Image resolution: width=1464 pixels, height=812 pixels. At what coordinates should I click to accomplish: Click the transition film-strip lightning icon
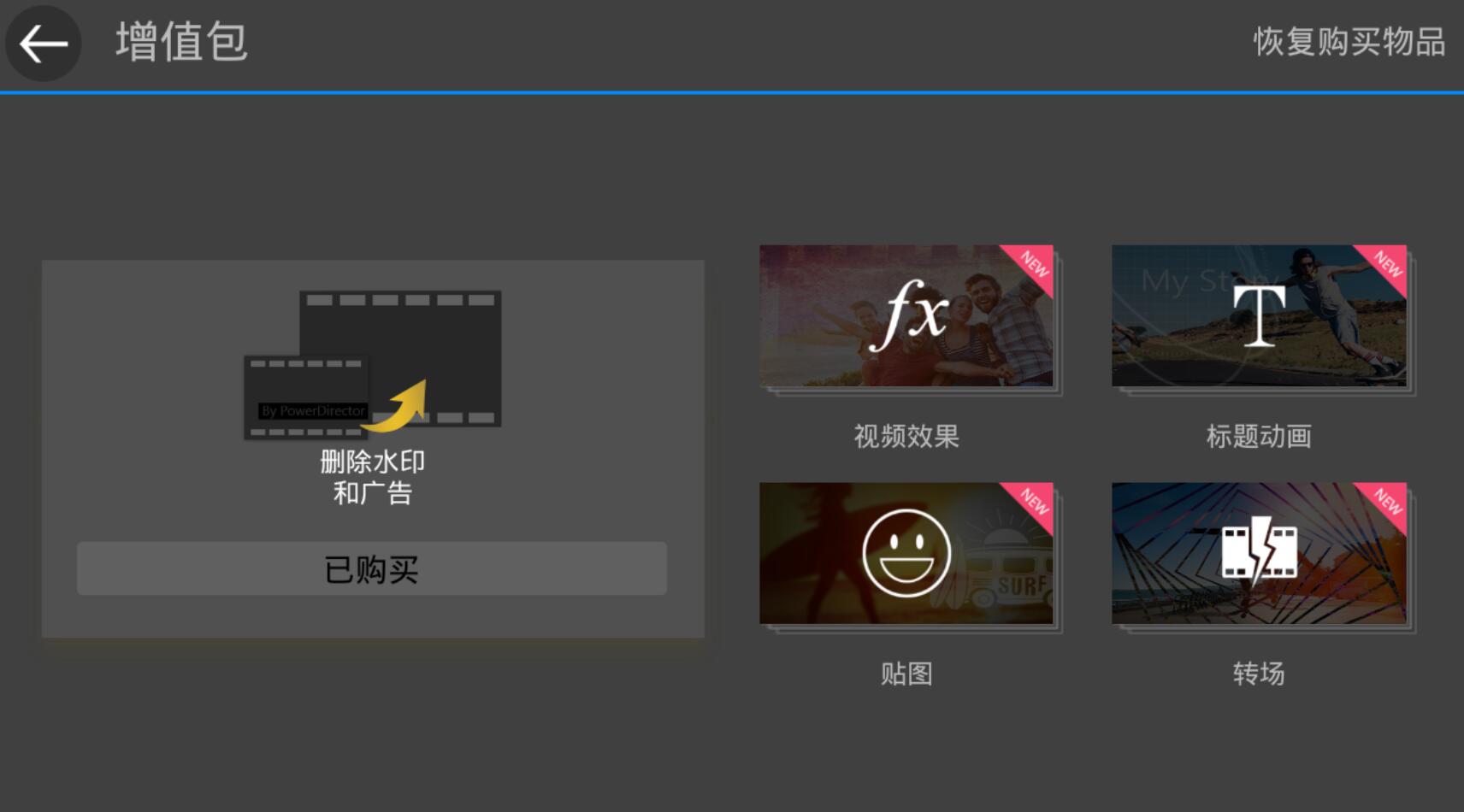[1259, 553]
